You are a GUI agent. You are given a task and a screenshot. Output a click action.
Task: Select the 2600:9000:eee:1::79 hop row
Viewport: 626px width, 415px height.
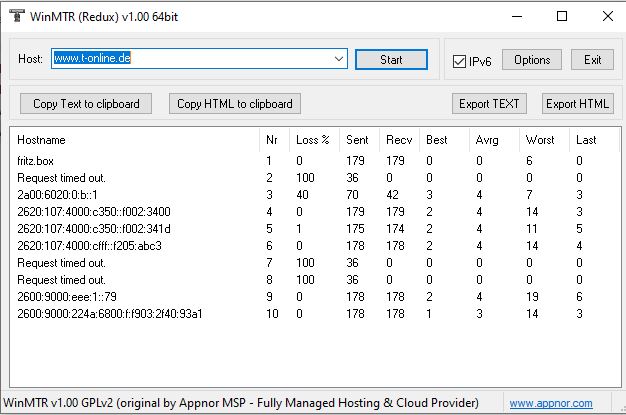(315, 297)
